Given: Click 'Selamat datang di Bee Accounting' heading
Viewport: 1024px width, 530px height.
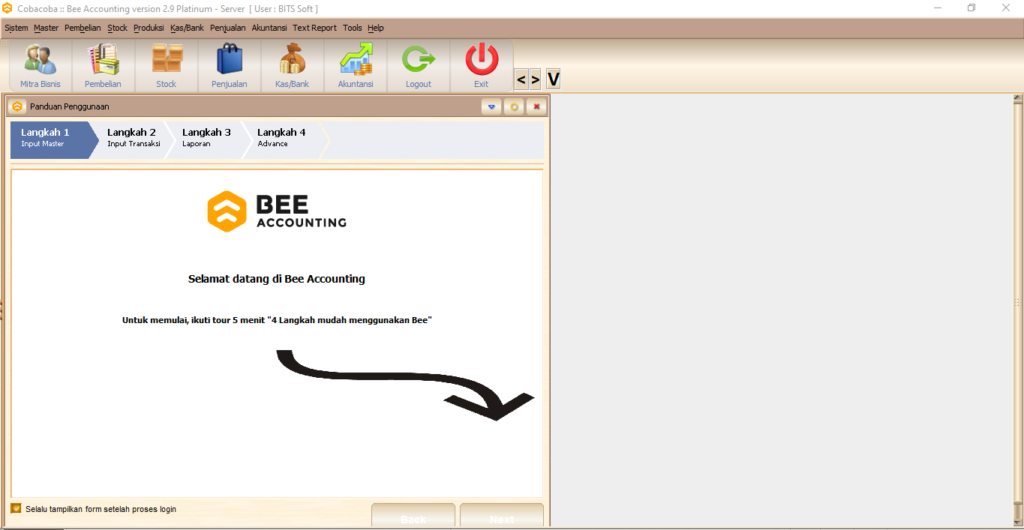Looking at the screenshot, I should point(276,279).
